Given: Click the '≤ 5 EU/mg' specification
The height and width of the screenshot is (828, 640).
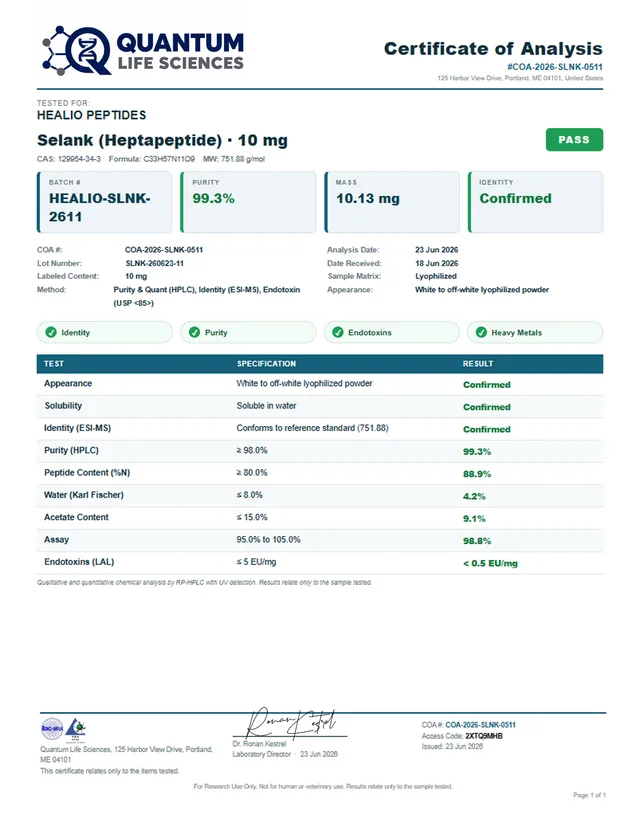Looking at the screenshot, I should 256,562.
